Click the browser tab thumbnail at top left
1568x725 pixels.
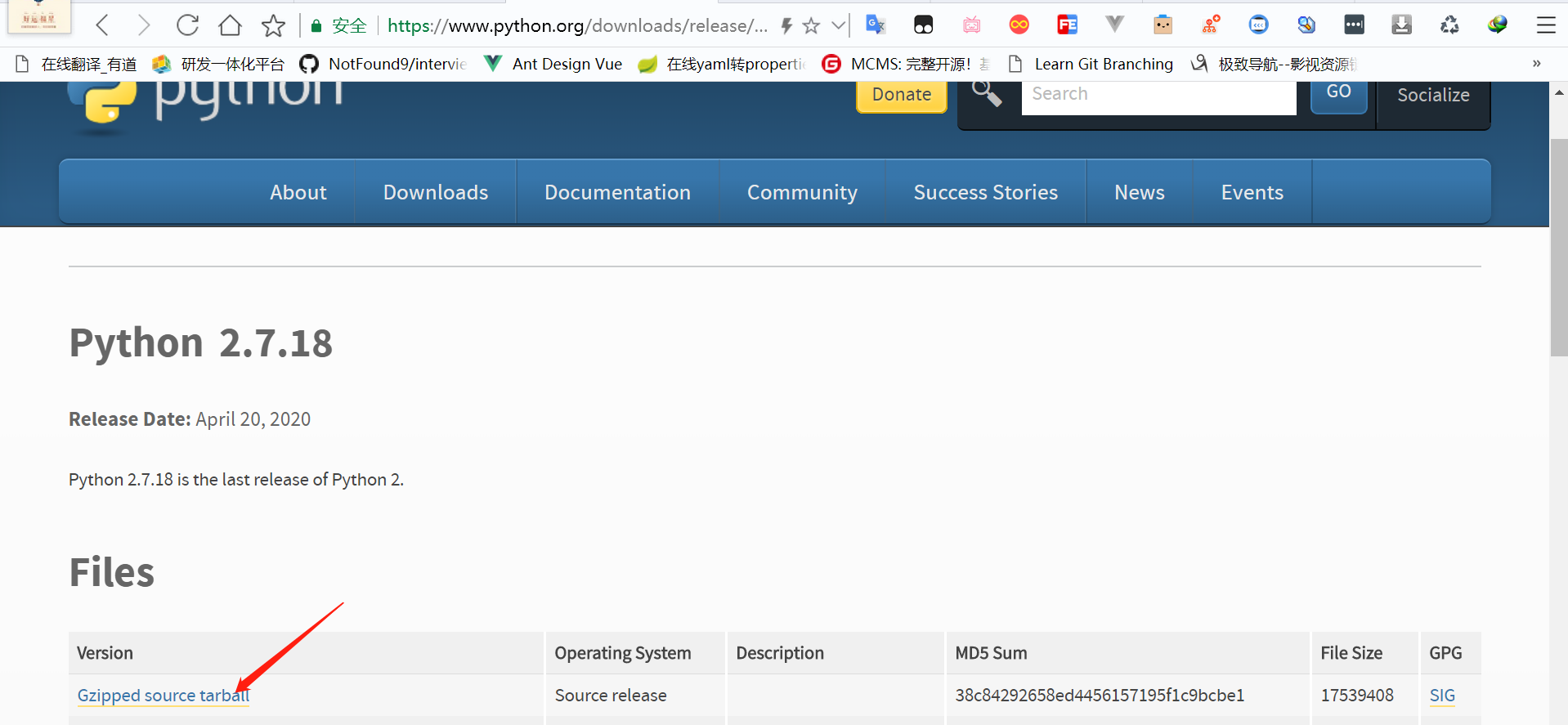(38, 17)
